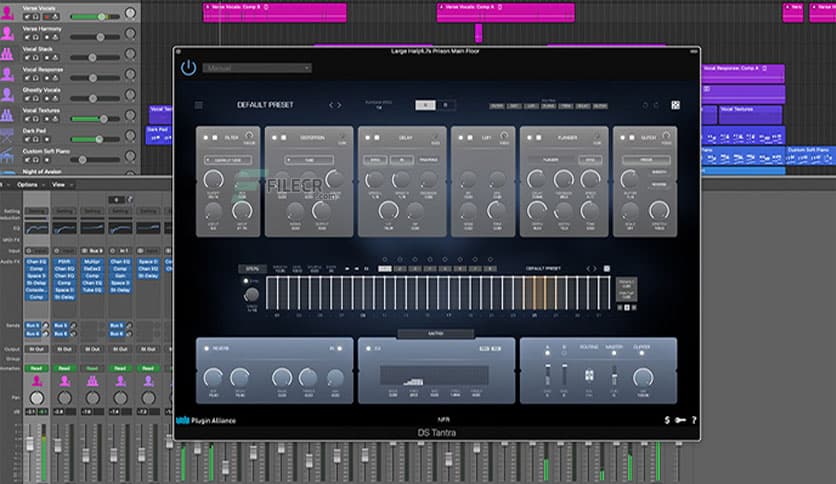Viewport: 836px width, 484px height.
Task: Click the randomize dice icon
Action: tap(676, 105)
